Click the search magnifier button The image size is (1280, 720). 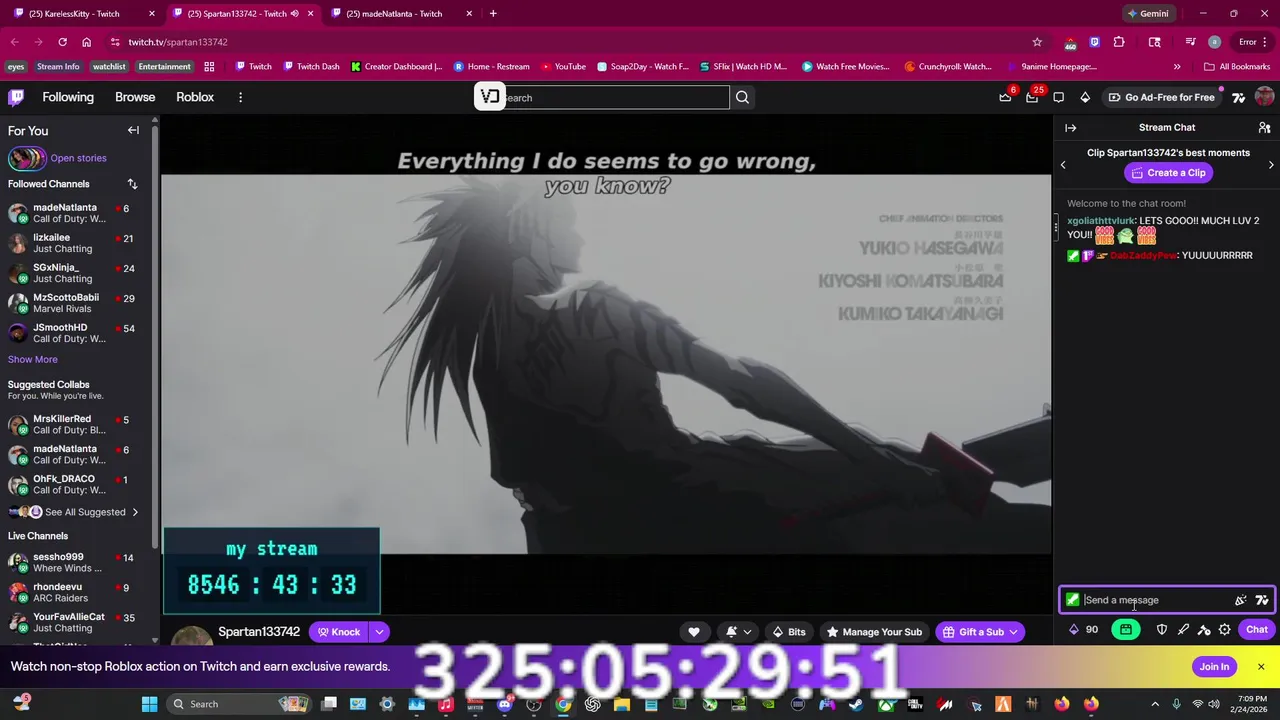tap(742, 97)
